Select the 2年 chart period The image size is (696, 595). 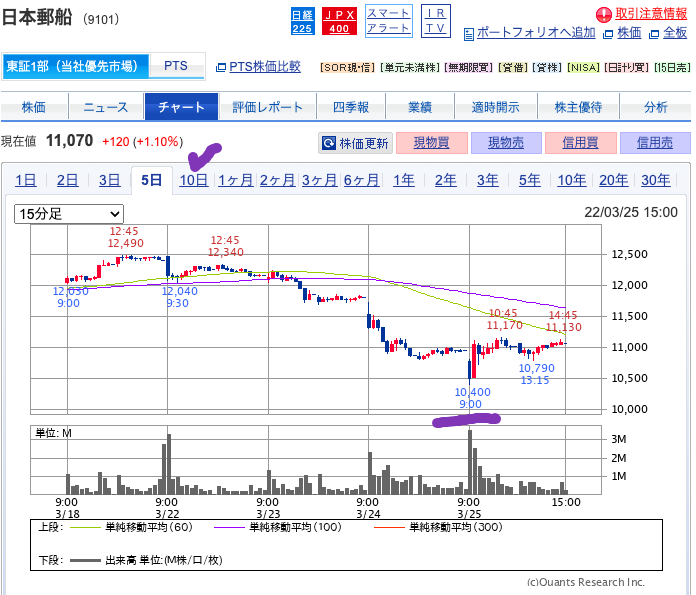pos(445,180)
